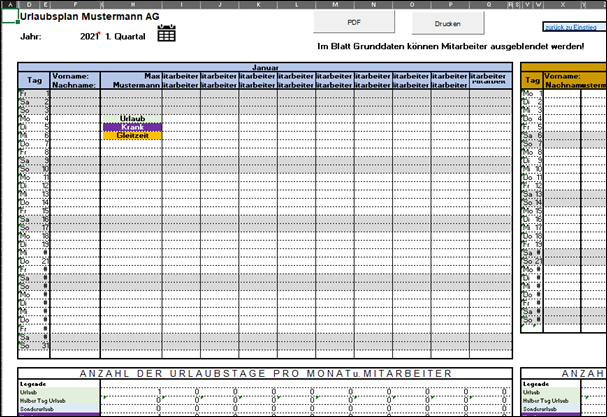Click the Januar month header
The height and width of the screenshot is (417, 607).
pyautogui.click(x=264, y=67)
